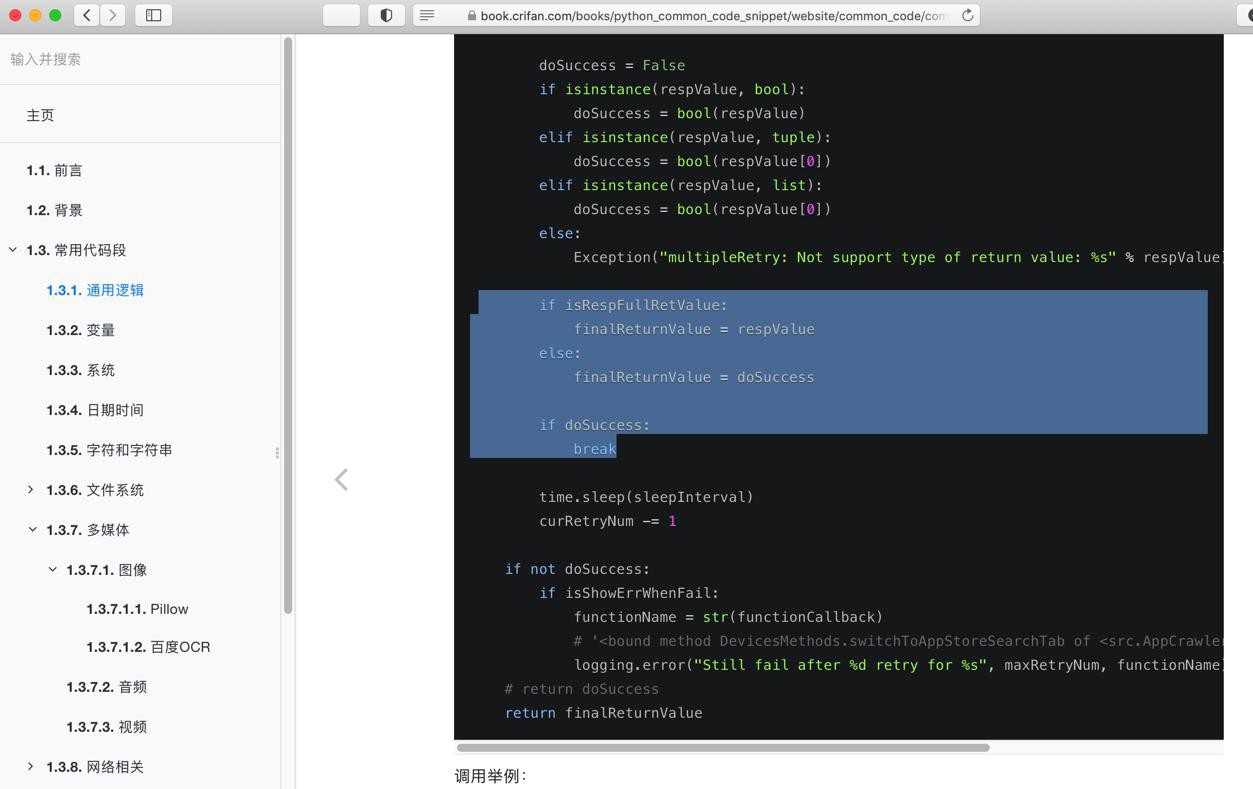The width and height of the screenshot is (1253, 789).
Task: Click the highlighted 'break' statement
Action: (595, 449)
